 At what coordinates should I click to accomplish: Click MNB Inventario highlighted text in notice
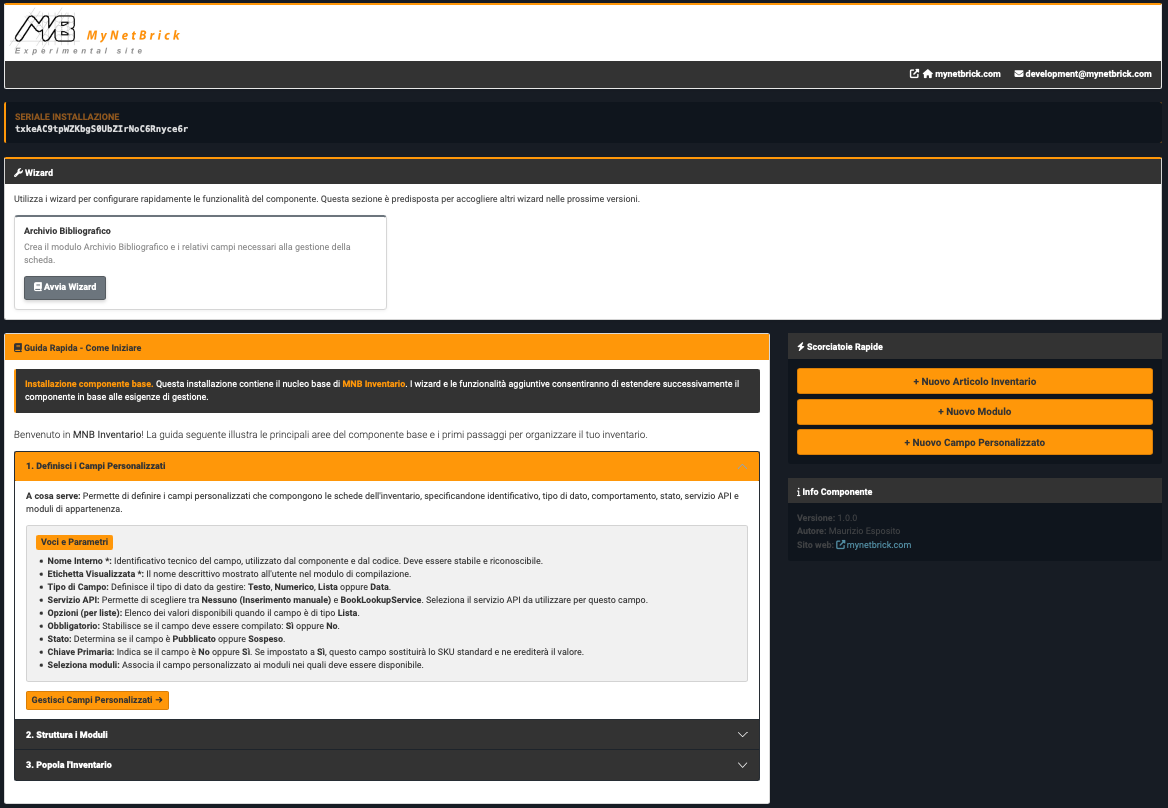click(374, 384)
